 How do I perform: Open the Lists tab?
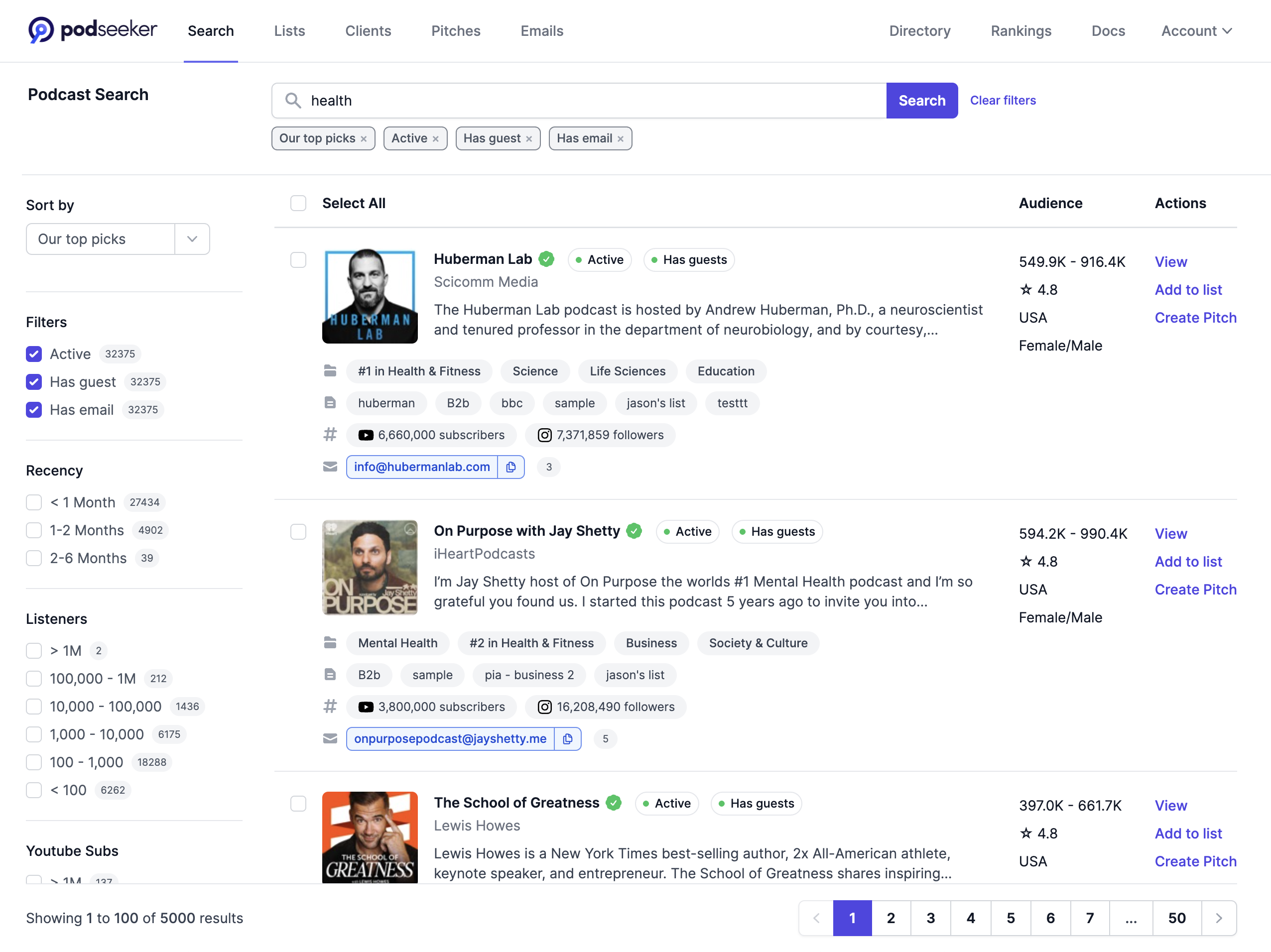click(289, 30)
